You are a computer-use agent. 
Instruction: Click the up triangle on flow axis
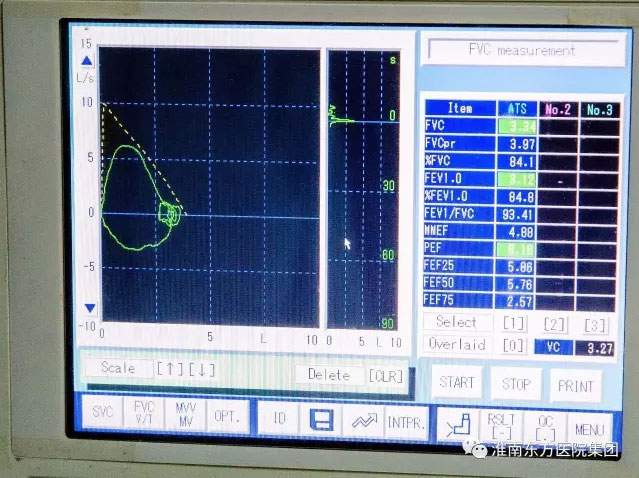click(87, 62)
